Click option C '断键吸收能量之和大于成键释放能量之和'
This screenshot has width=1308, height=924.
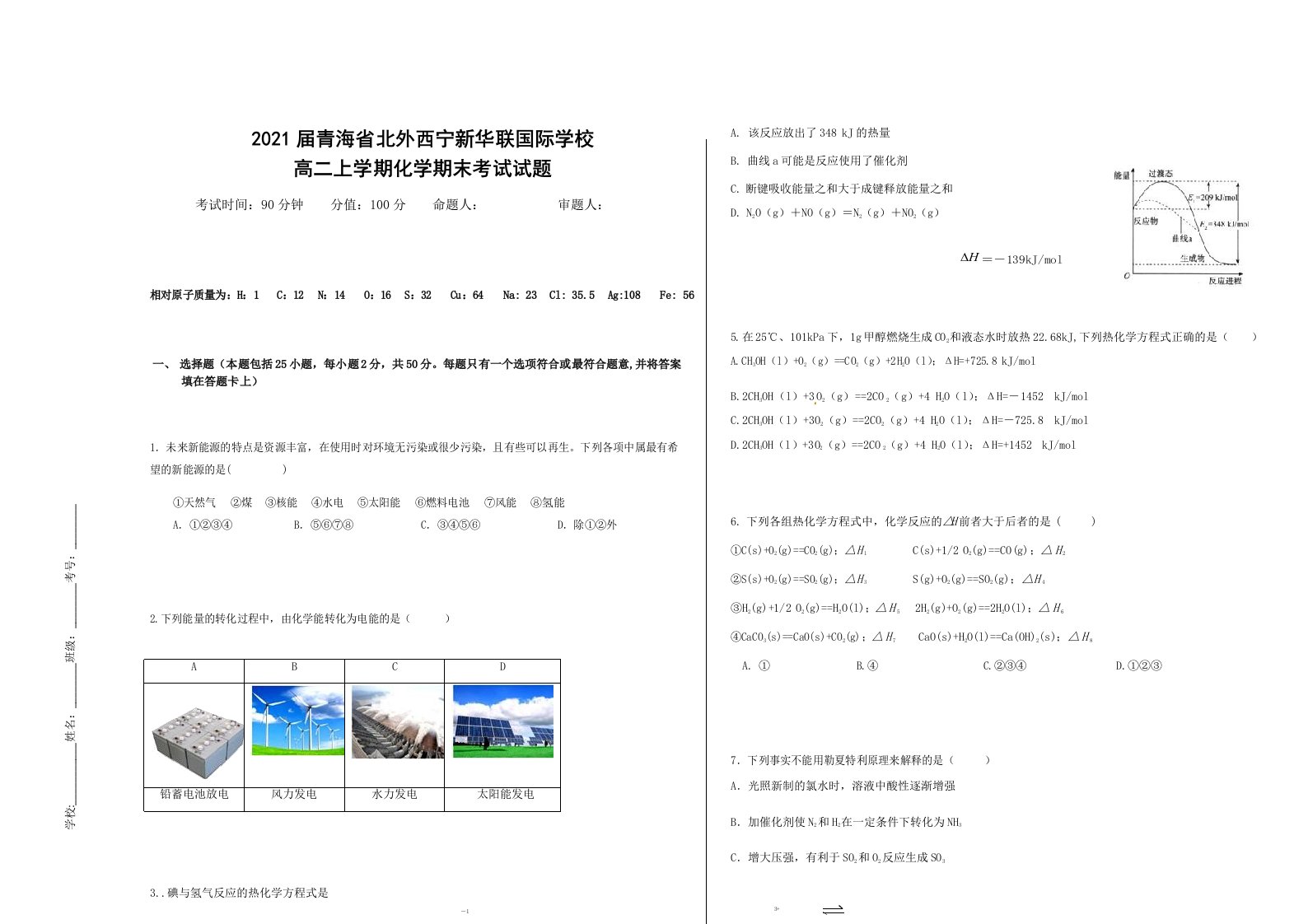841,189
